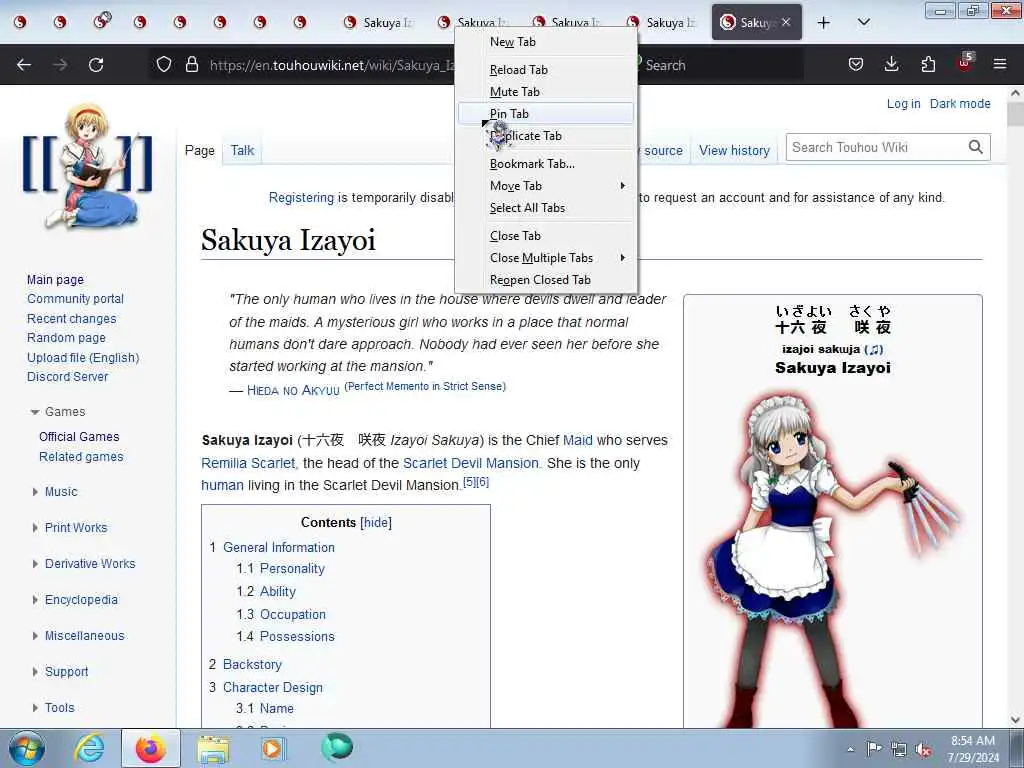Viewport: 1024px width, 768px height.
Task: Open the Remilia Scarlet link
Action: [248, 463]
